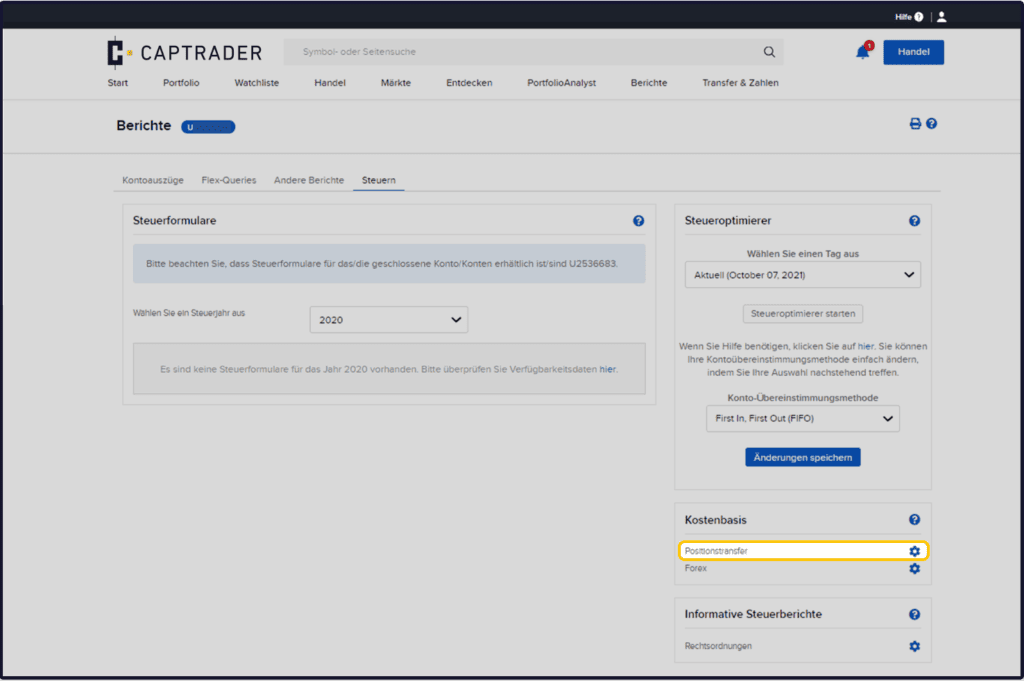The width and height of the screenshot is (1024, 681).
Task: Open the user account icon
Action: click(x=942, y=17)
